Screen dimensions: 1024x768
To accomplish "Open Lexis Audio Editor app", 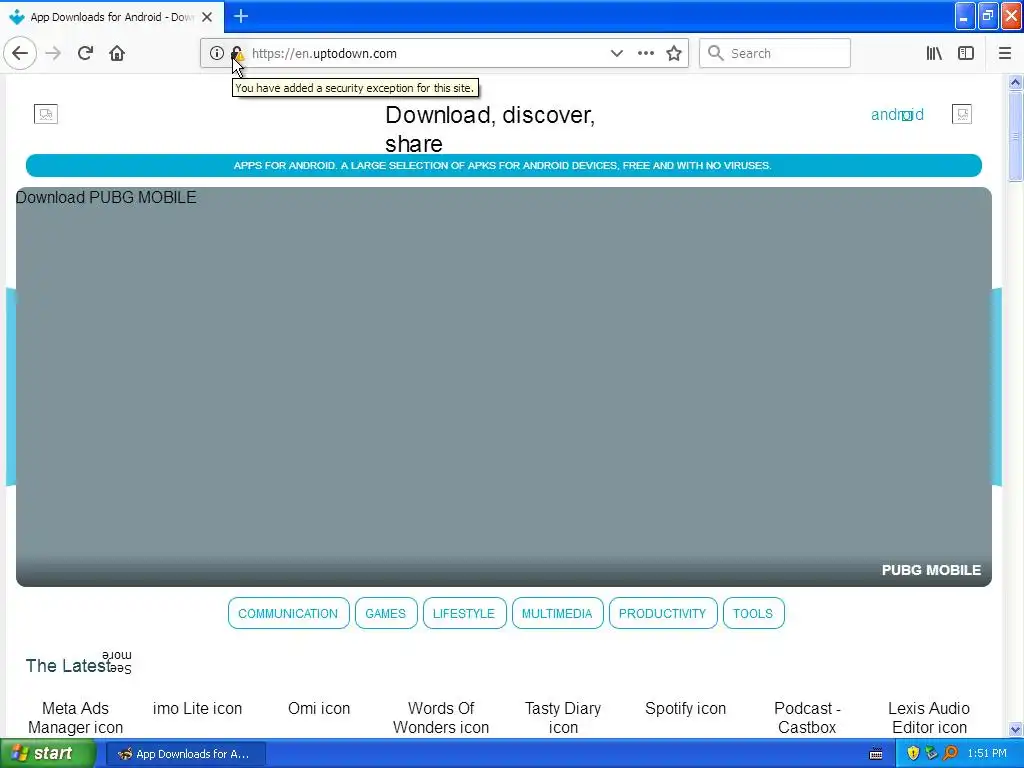I will click(929, 718).
